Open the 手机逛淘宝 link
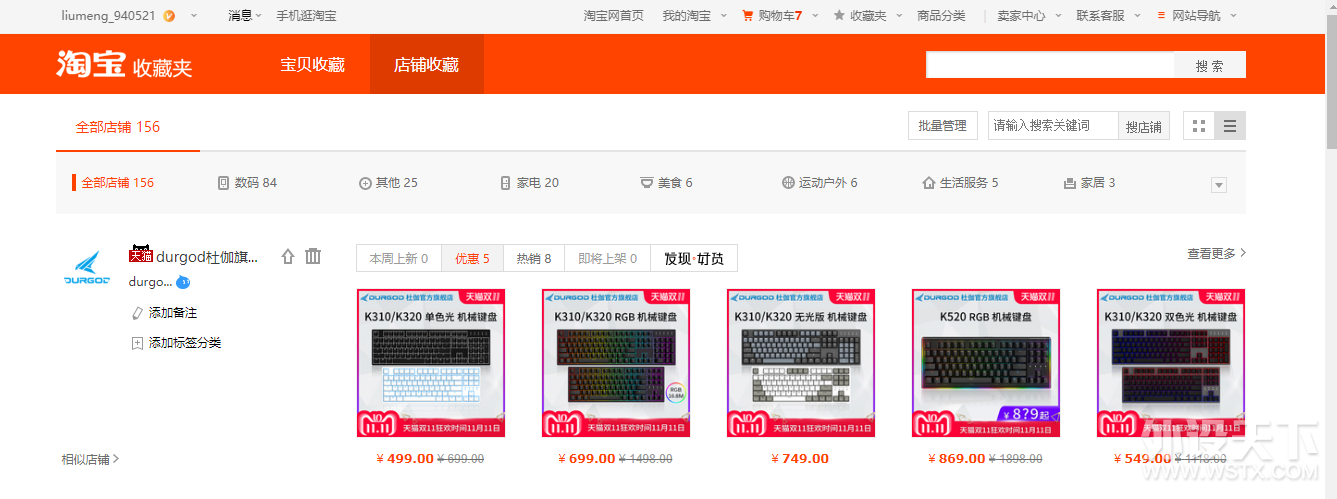 [x=306, y=15]
